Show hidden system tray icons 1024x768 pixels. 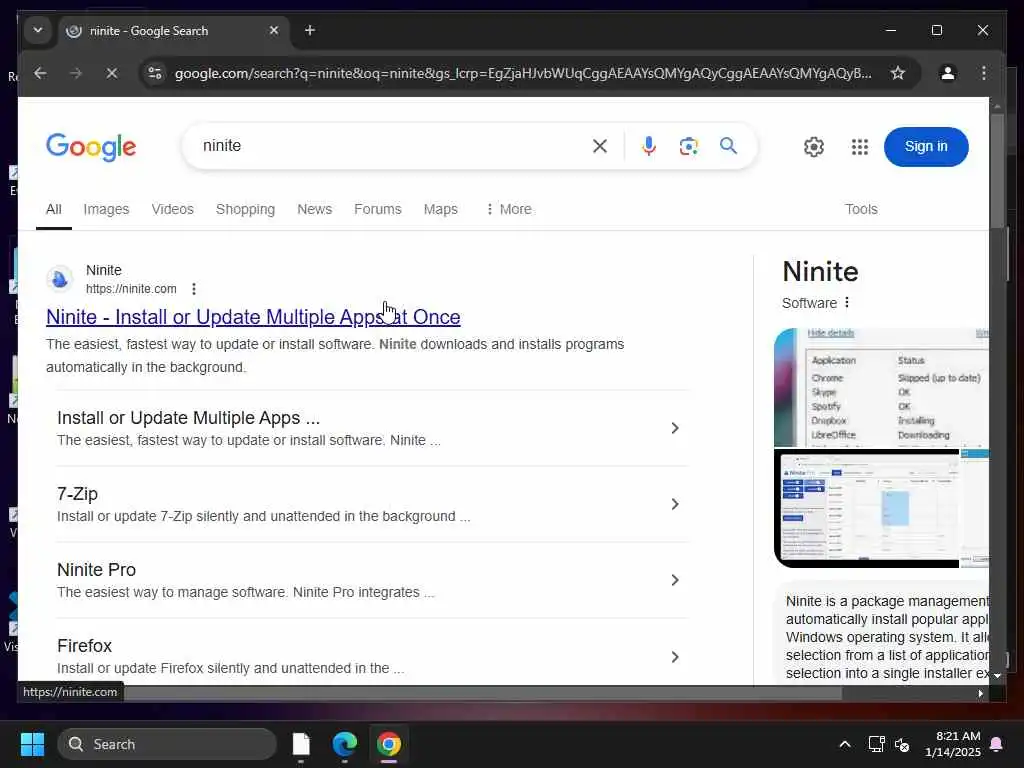coord(844,744)
